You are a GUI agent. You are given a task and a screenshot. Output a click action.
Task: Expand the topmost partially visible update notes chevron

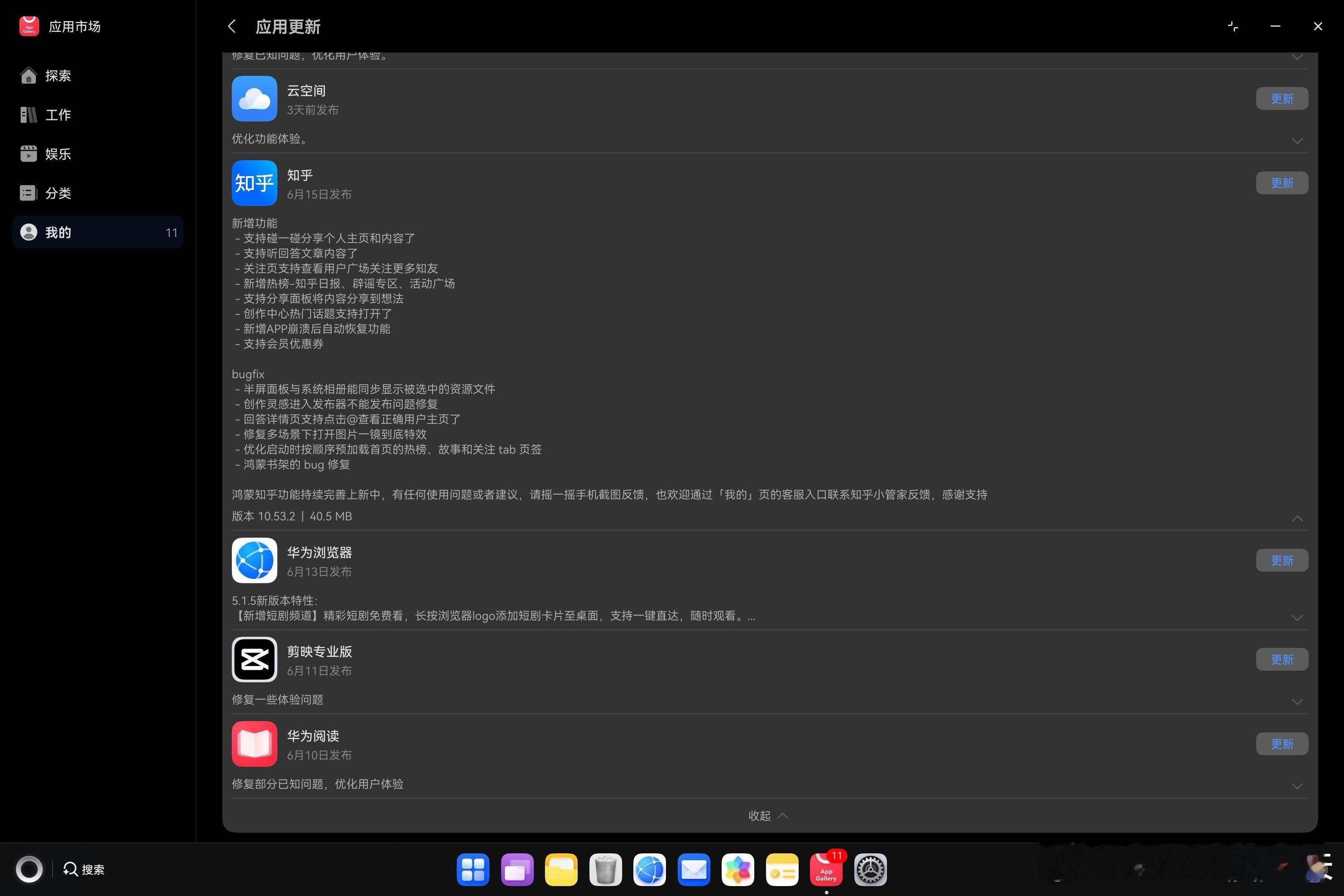[1297, 56]
